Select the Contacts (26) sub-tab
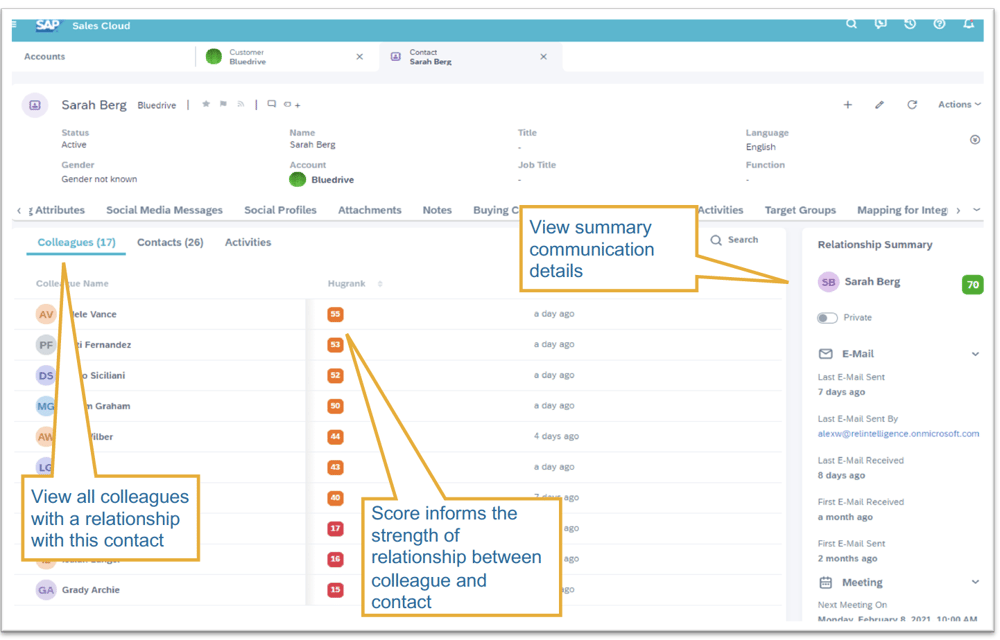The width and height of the screenshot is (1000, 640). click(170, 242)
